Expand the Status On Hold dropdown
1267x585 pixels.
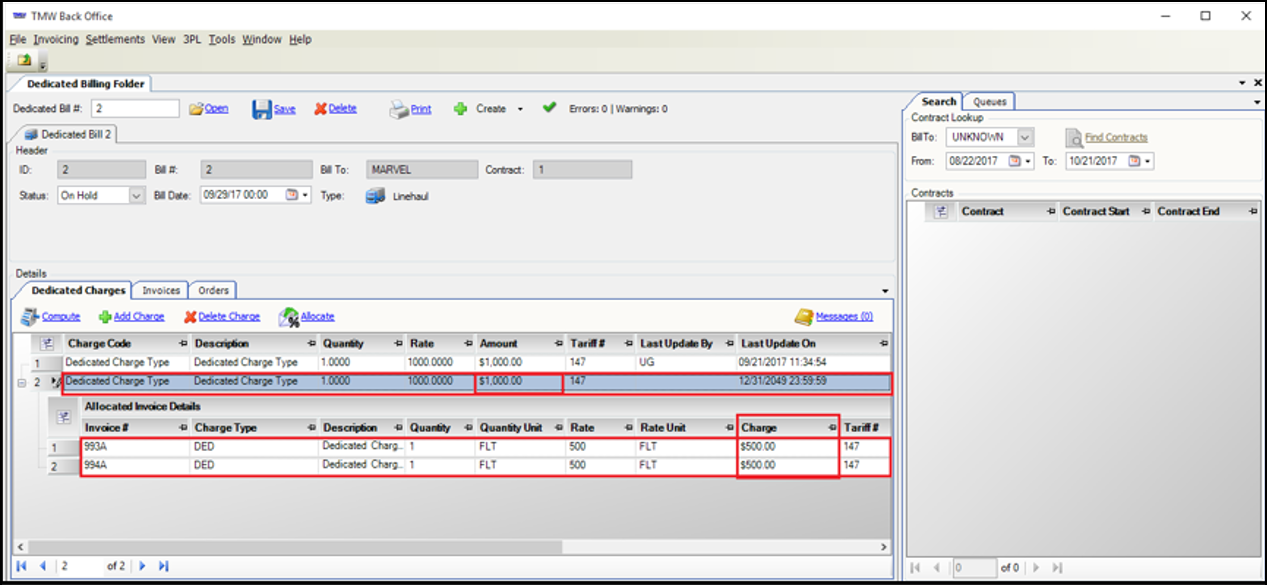[137, 196]
